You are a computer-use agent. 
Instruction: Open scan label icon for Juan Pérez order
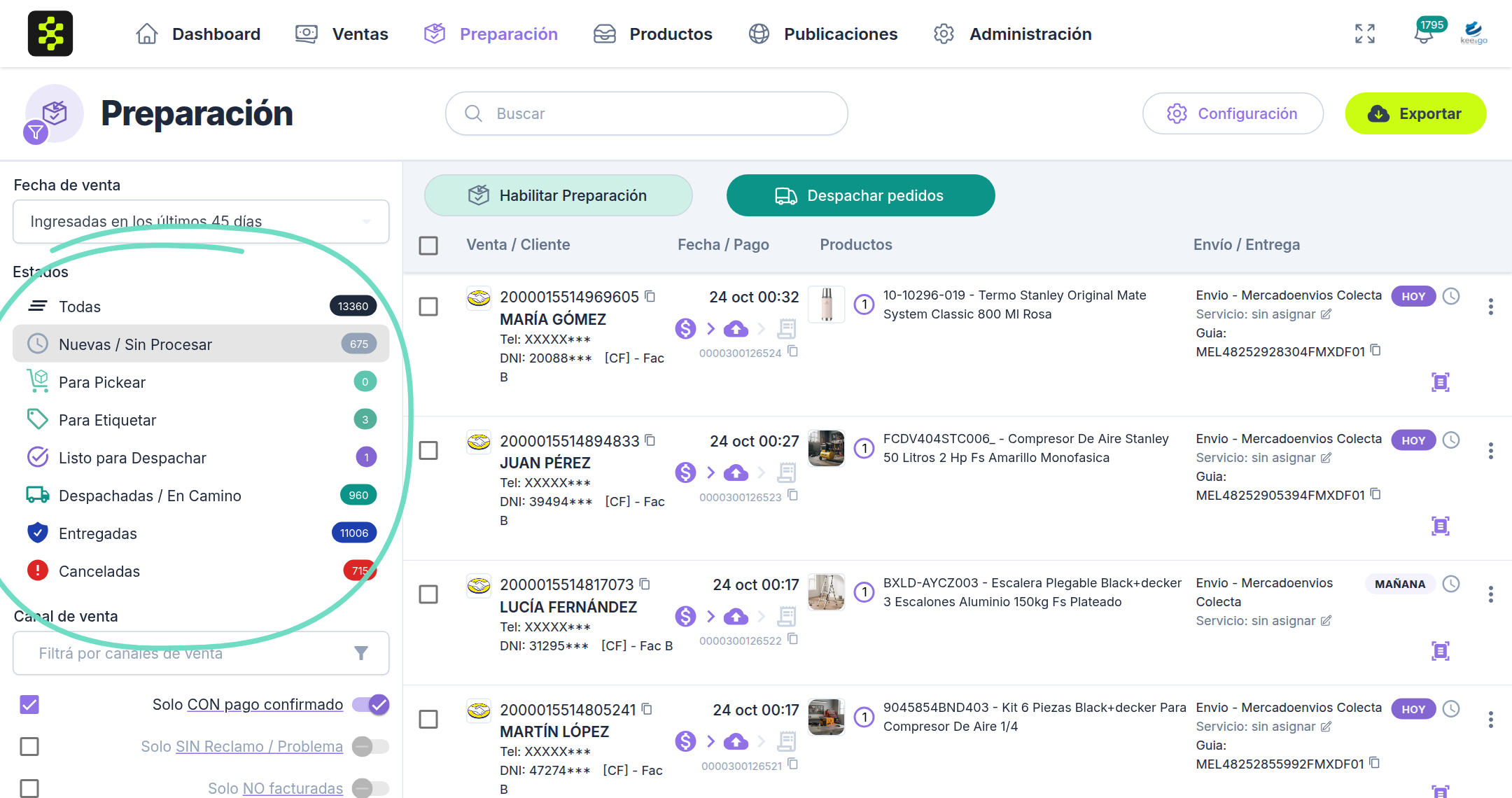[1441, 526]
